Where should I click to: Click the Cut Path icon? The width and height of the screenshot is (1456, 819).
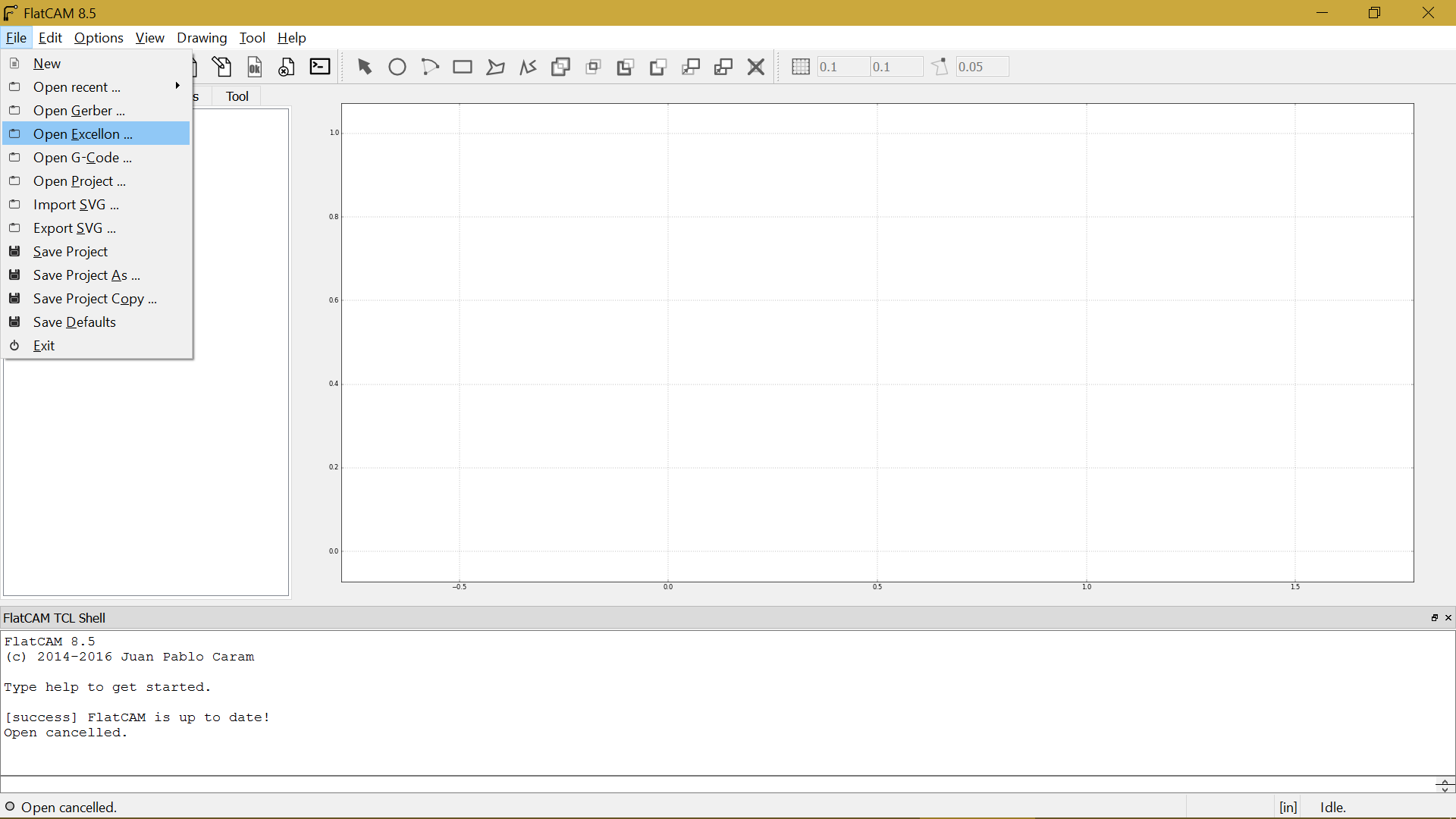(x=658, y=67)
